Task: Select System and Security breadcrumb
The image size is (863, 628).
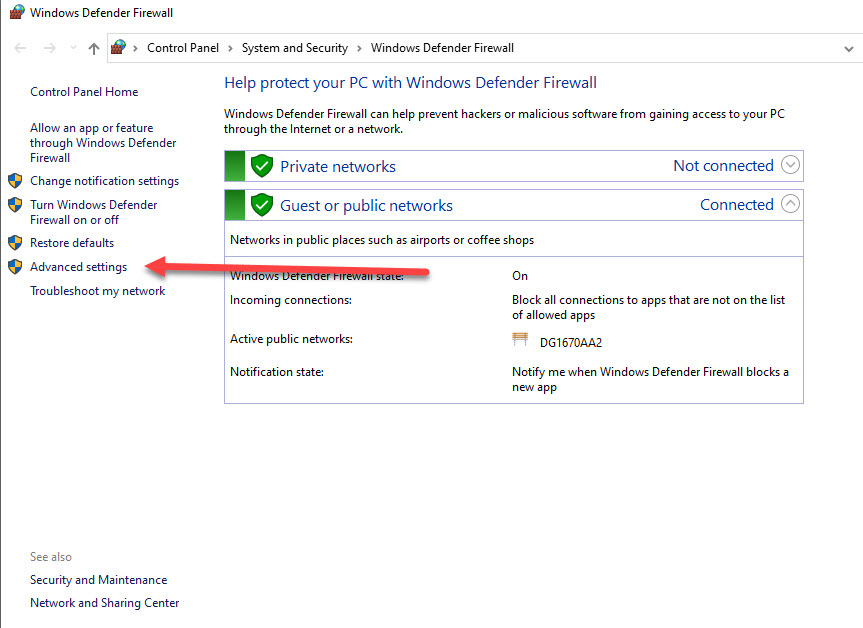Action: (295, 48)
